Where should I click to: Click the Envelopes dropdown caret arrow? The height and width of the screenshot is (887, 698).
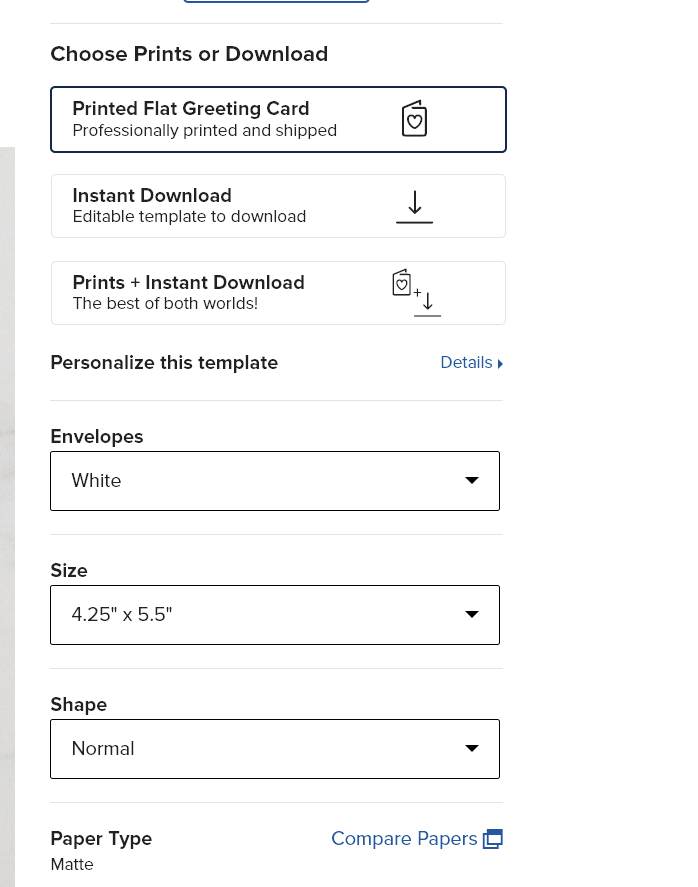pos(472,480)
